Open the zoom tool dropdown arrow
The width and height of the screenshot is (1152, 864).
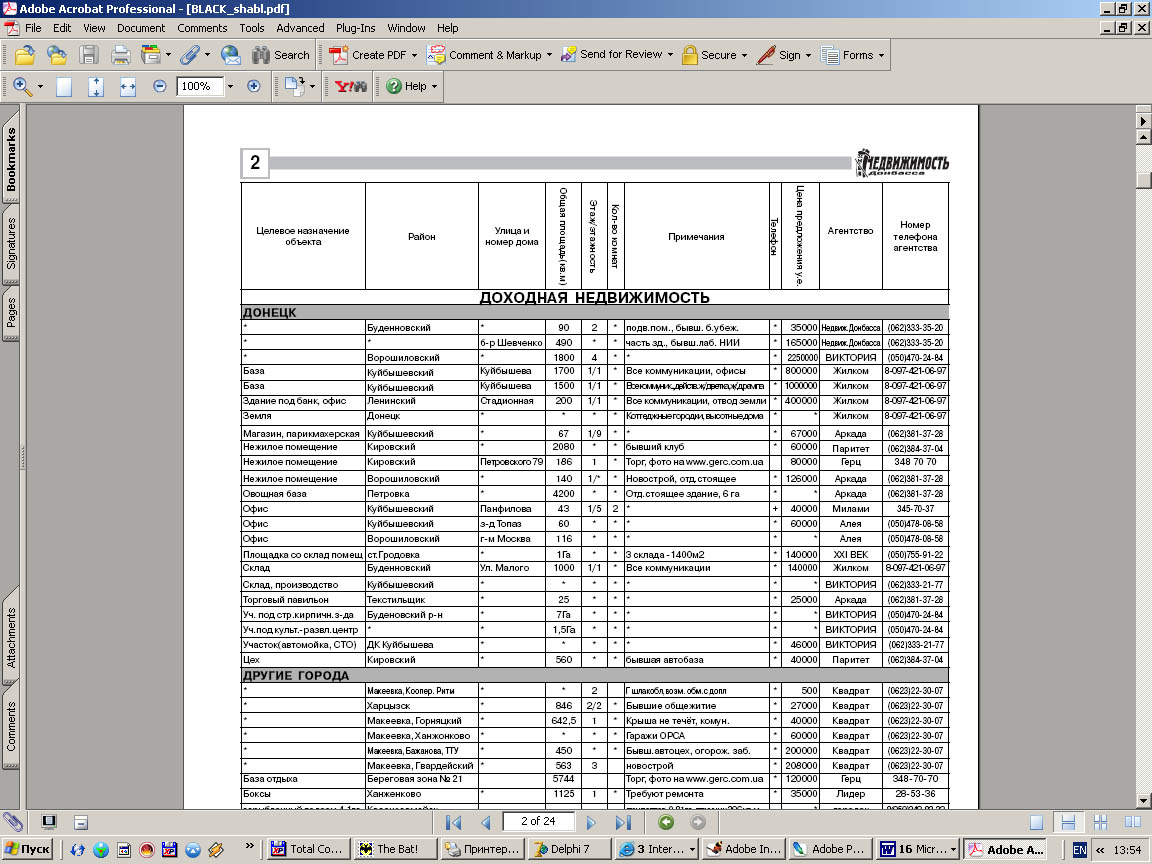tap(40, 87)
